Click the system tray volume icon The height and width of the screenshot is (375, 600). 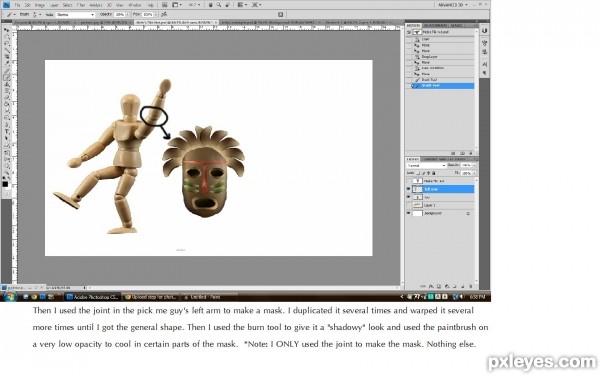click(462, 297)
